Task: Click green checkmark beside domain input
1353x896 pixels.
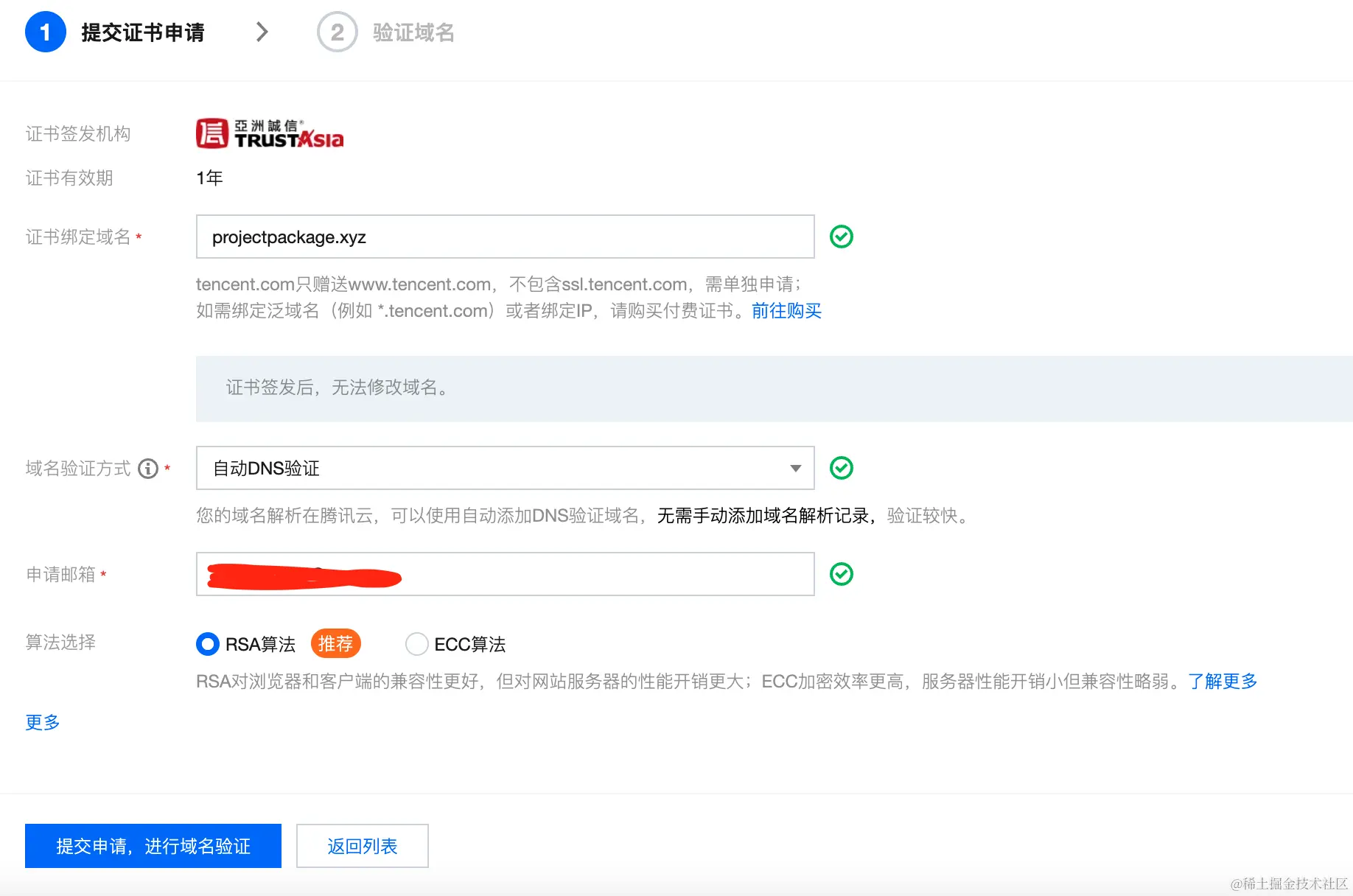Action: (x=841, y=237)
